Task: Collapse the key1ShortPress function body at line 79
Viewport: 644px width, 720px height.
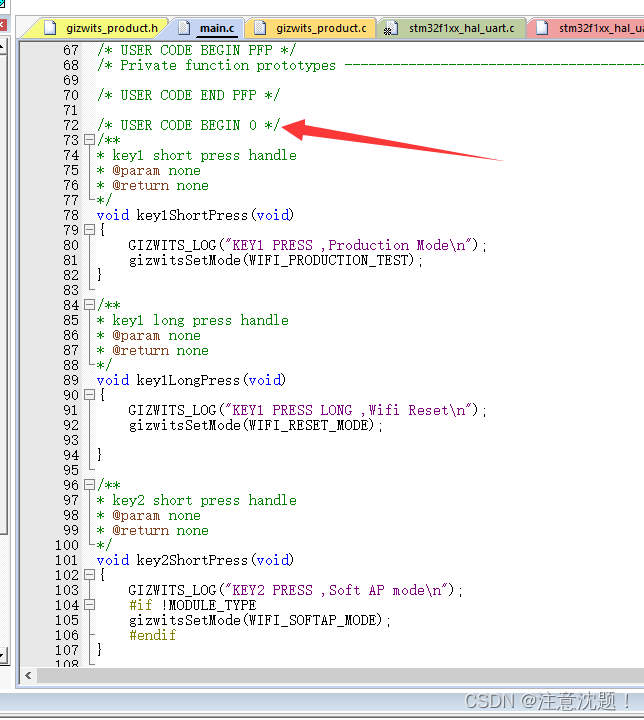Action: [x=90, y=230]
